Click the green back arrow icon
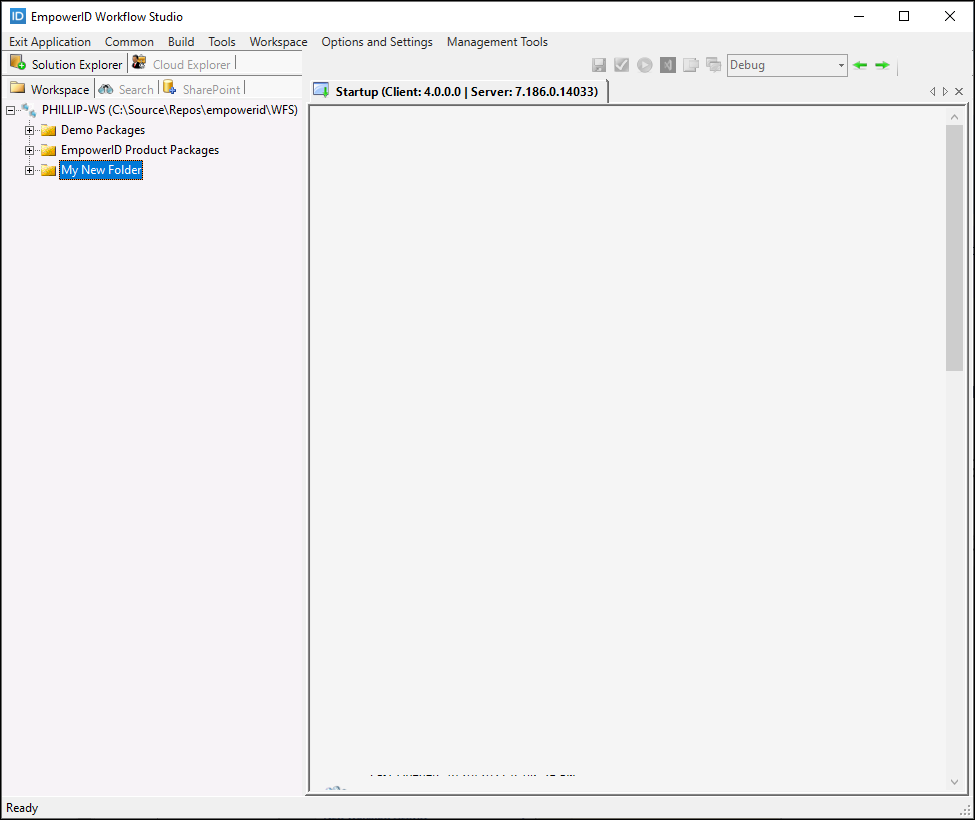Image resolution: width=975 pixels, height=820 pixels. [x=860, y=65]
